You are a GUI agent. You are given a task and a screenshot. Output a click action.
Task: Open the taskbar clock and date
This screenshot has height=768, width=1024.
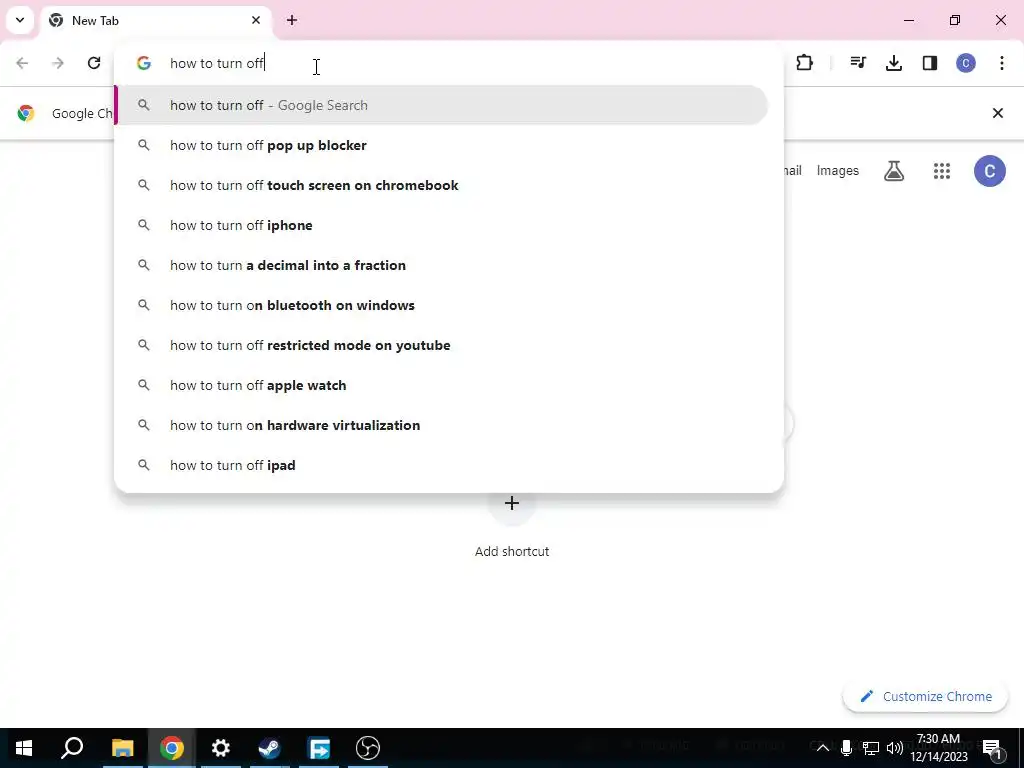pyautogui.click(x=939, y=748)
